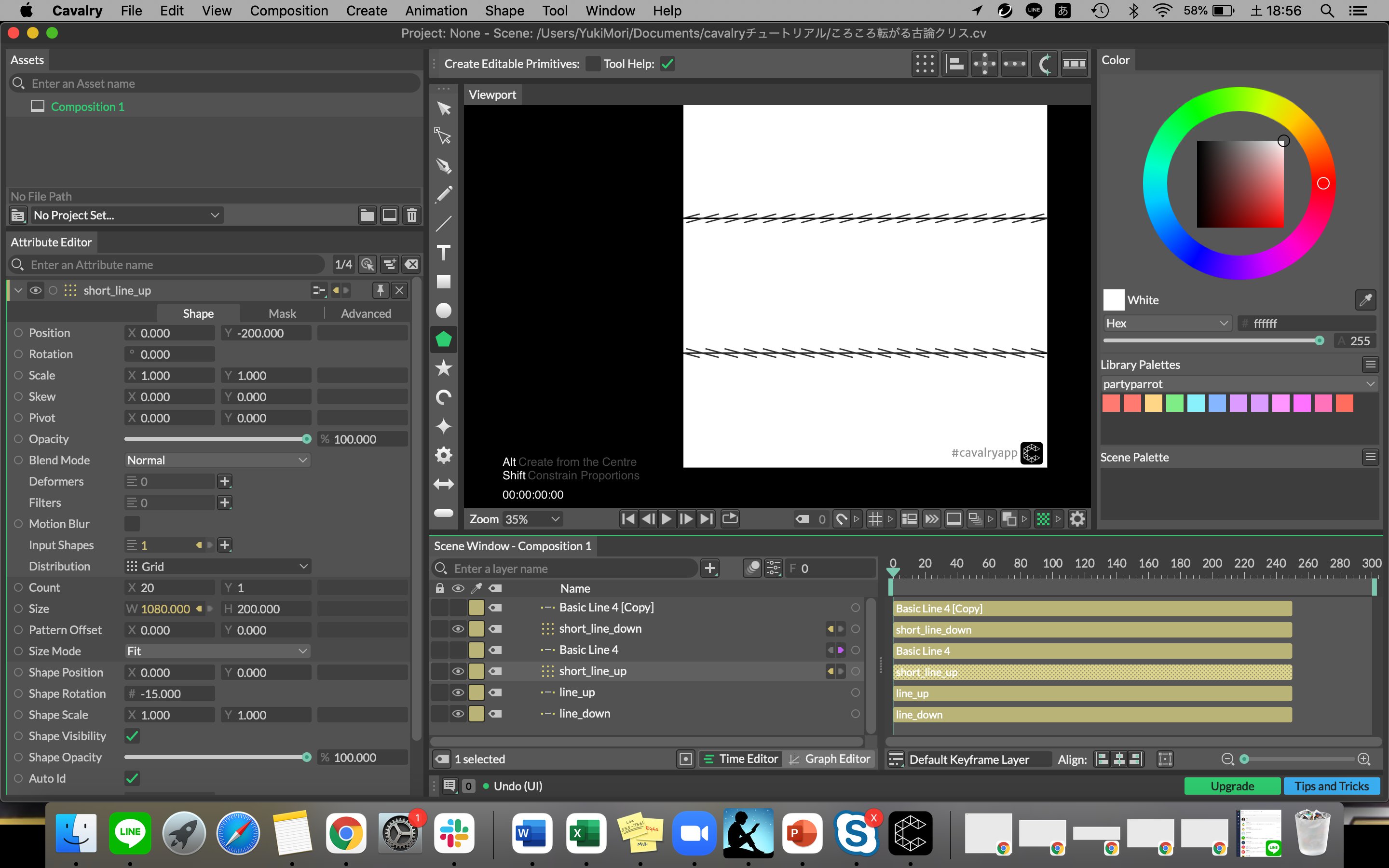Open the color eyedropper tool
1389x868 pixels.
click(x=1365, y=299)
